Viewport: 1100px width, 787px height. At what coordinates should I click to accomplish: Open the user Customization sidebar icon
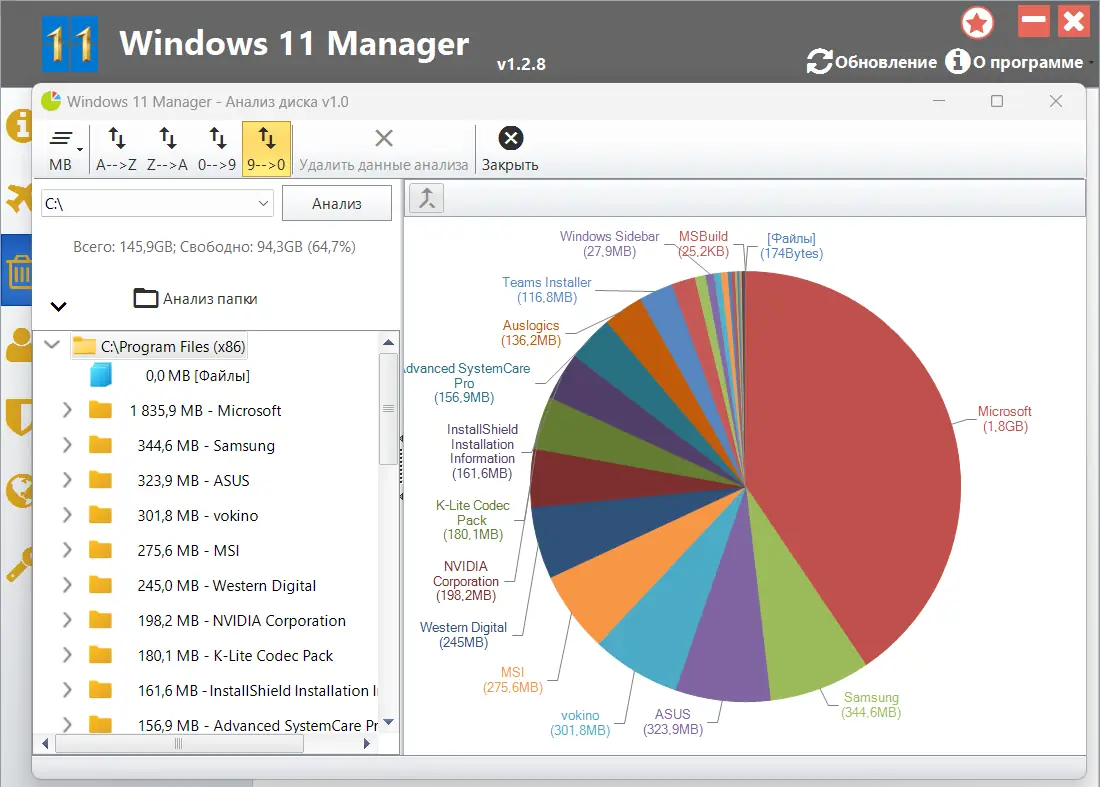click(19, 344)
